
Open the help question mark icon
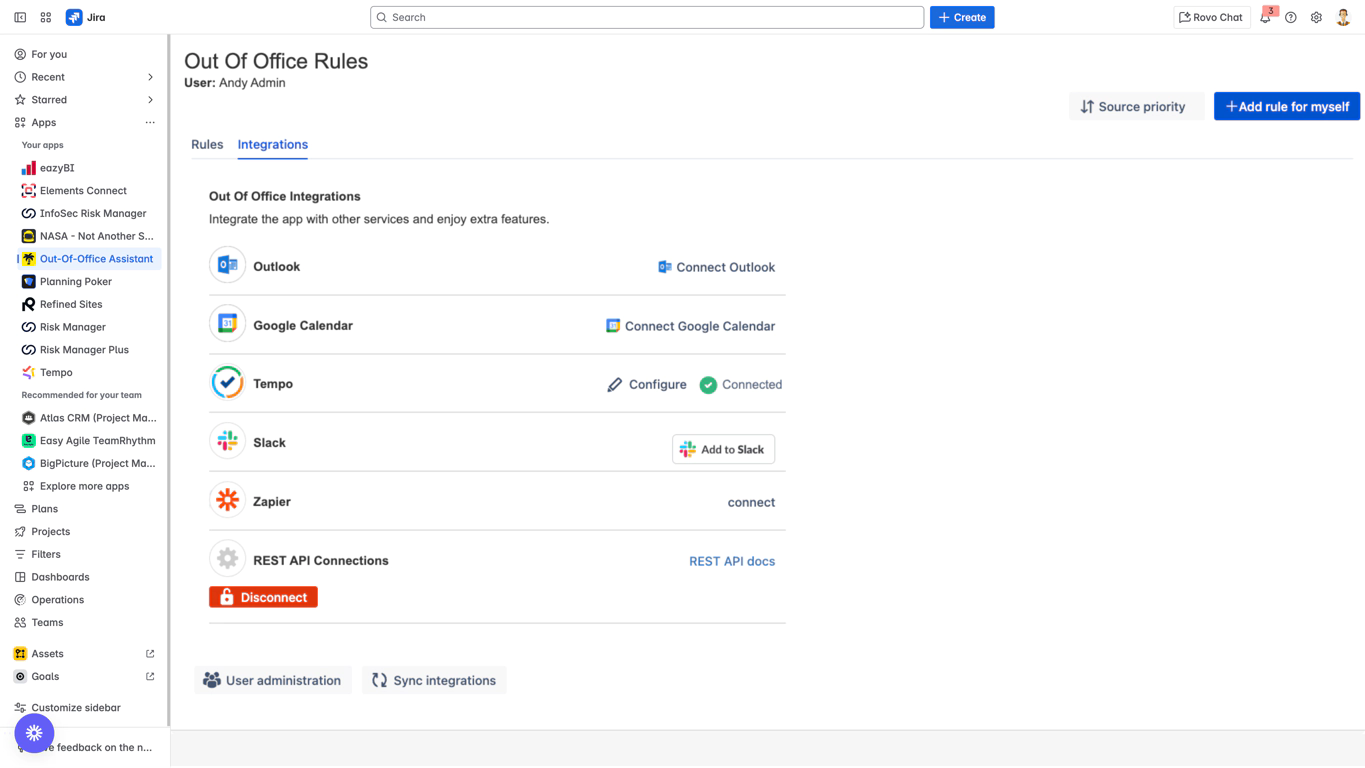[x=1291, y=18]
